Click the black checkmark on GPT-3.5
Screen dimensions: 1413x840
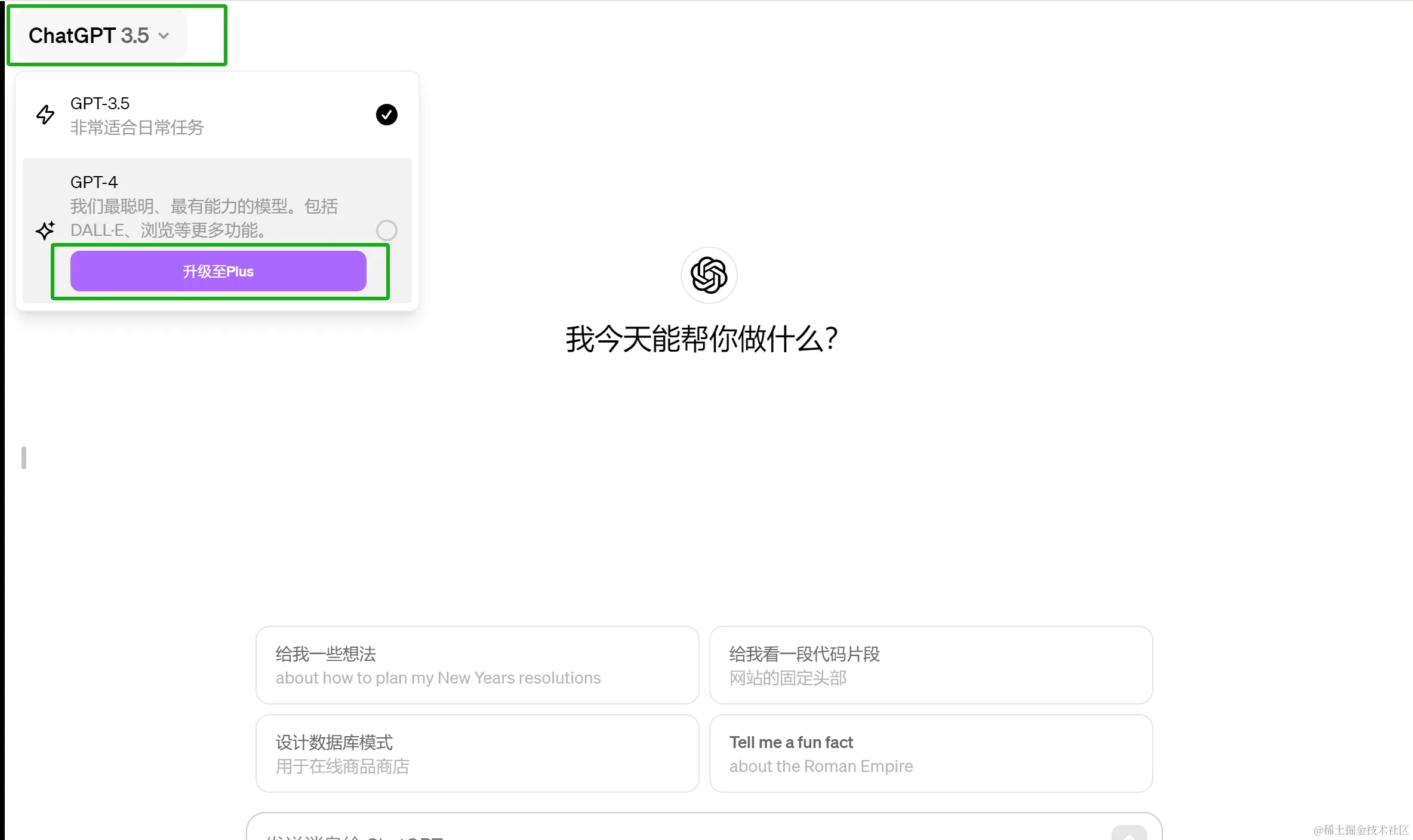pos(386,115)
